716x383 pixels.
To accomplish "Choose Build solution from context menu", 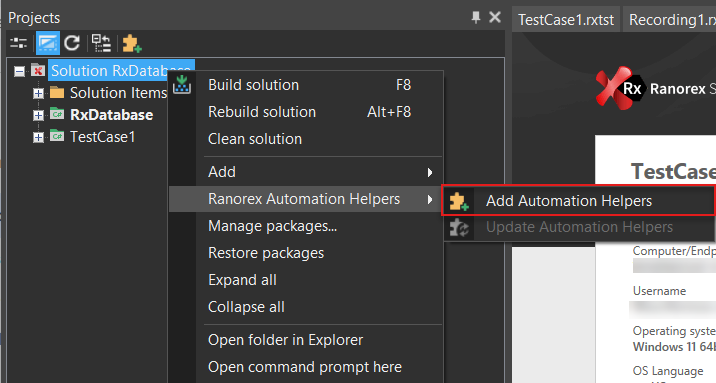I will pyautogui.click(x=305, y=85).
